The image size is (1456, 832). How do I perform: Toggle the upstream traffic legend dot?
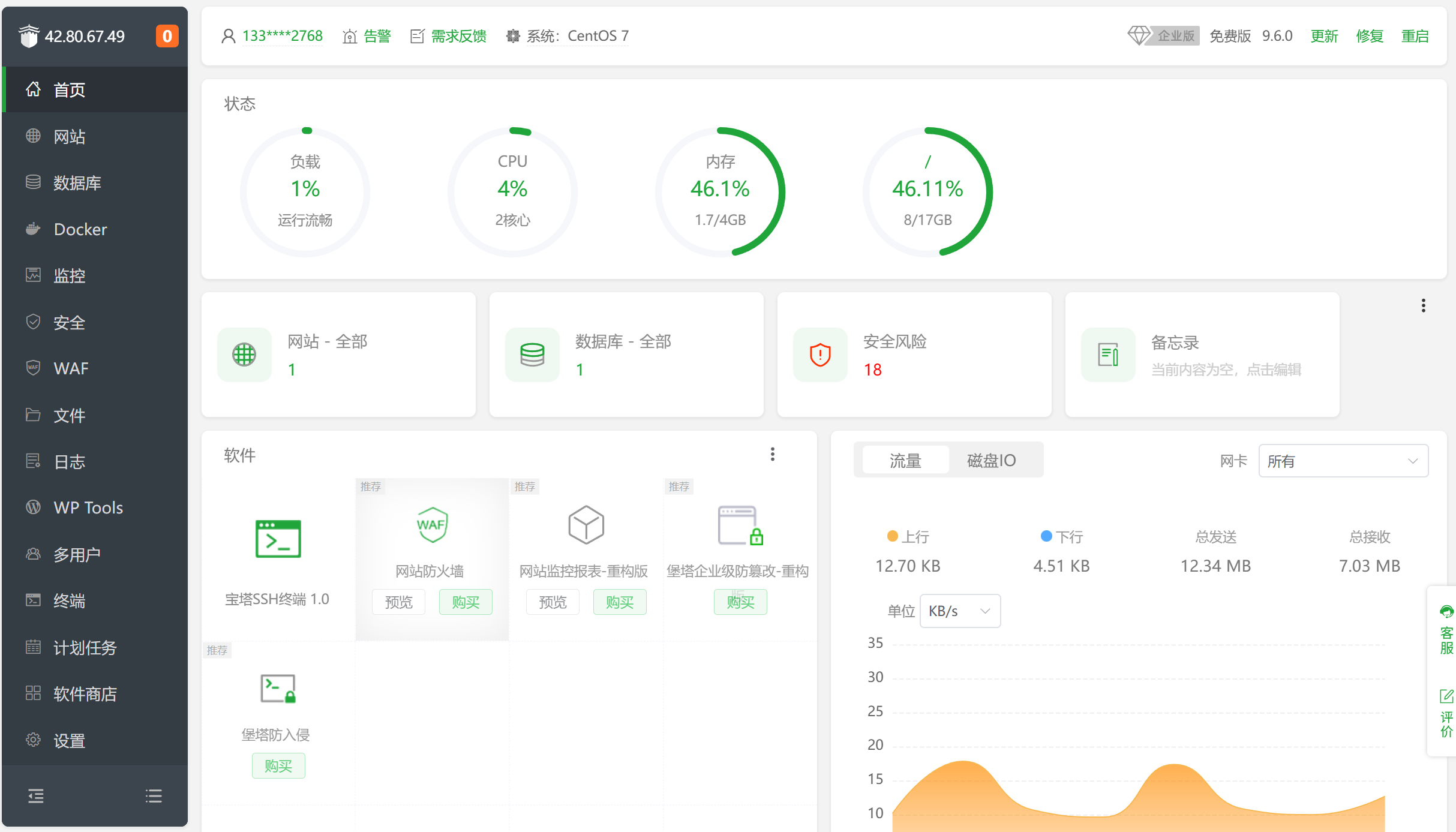click(x=892, y=536)
